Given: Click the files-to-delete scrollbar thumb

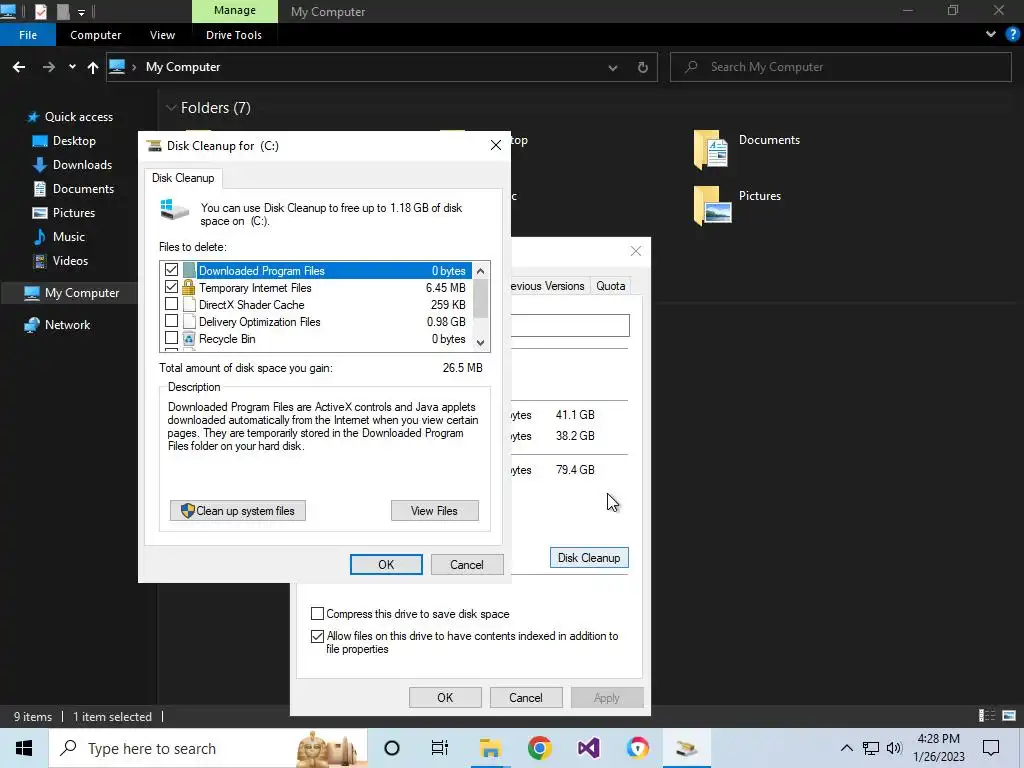Looking at the screenshot, I should pos(481,298).
